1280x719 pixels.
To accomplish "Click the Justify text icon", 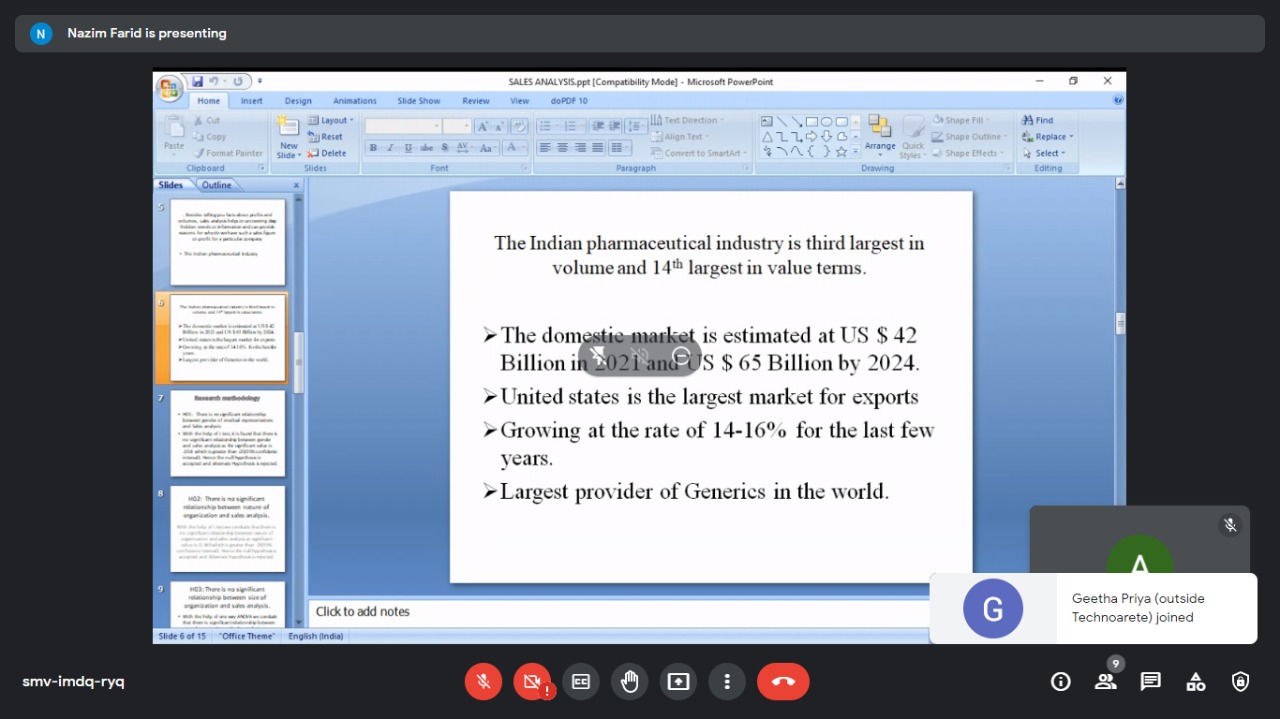I will 597,148.
